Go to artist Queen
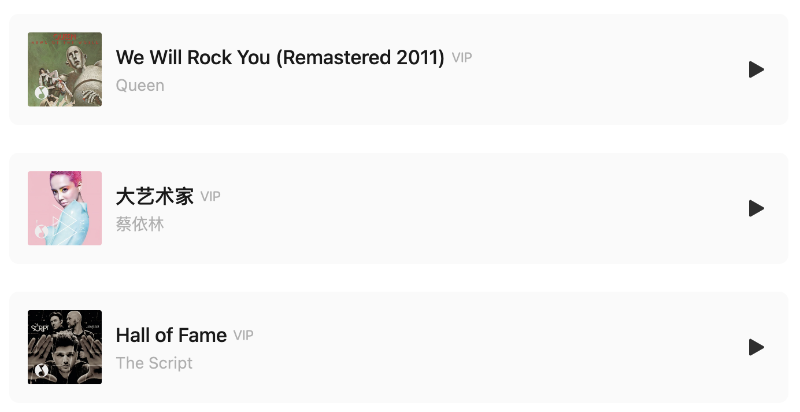Image resolution: width=800 pixels, height=412 pixels. (x=140, y=86)
